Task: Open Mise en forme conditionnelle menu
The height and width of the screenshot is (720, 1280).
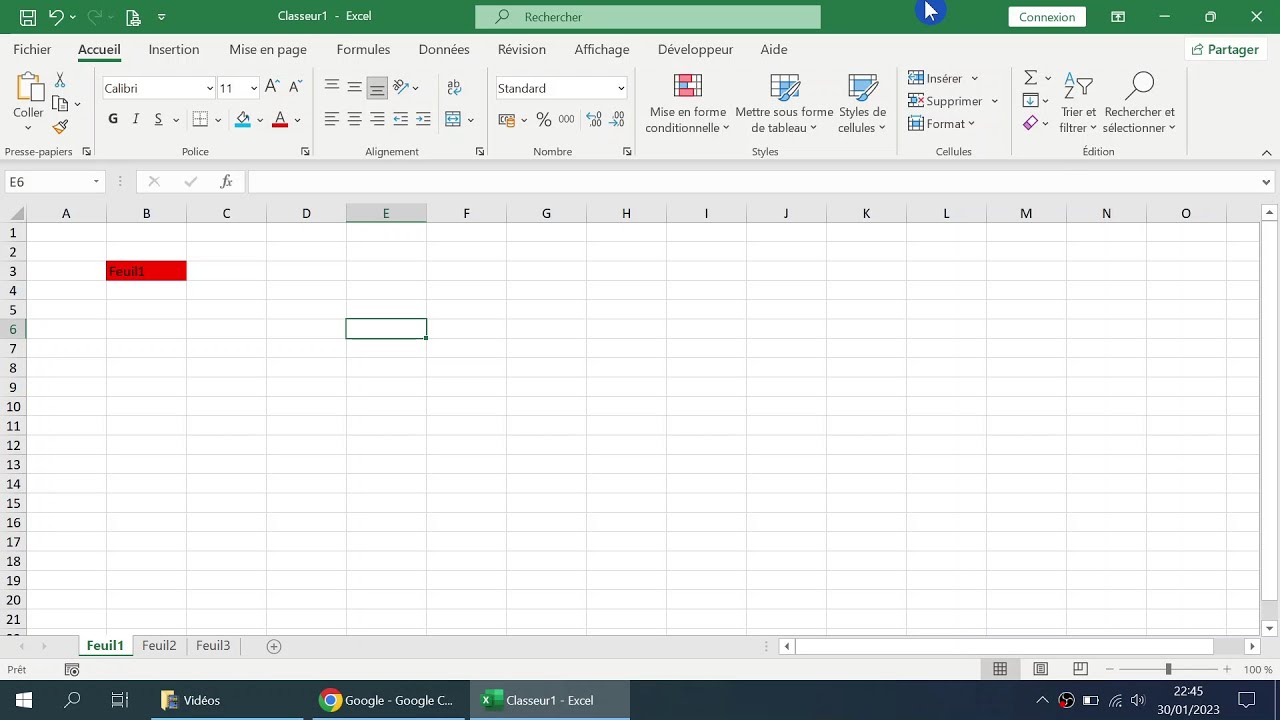Action: point(688,103)
